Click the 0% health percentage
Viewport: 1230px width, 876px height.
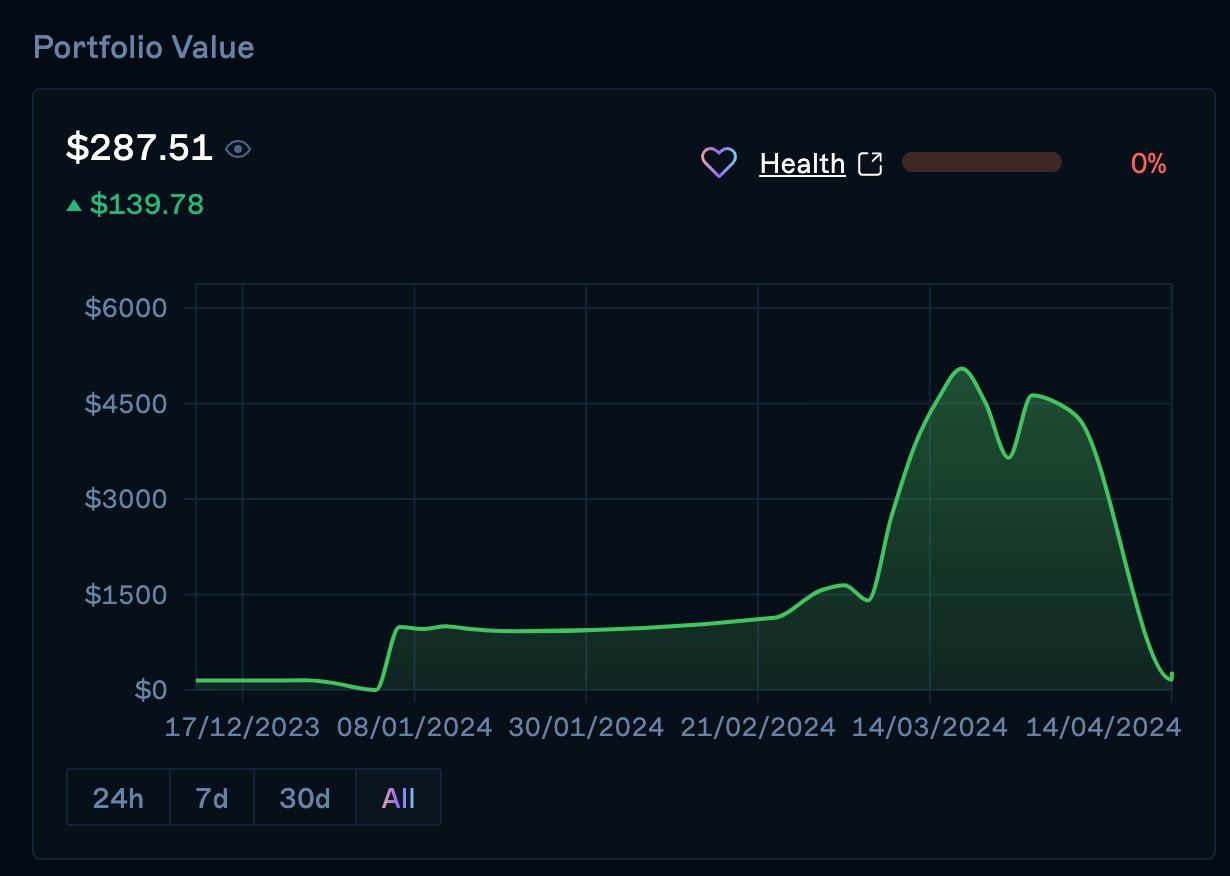[1149, 164]
